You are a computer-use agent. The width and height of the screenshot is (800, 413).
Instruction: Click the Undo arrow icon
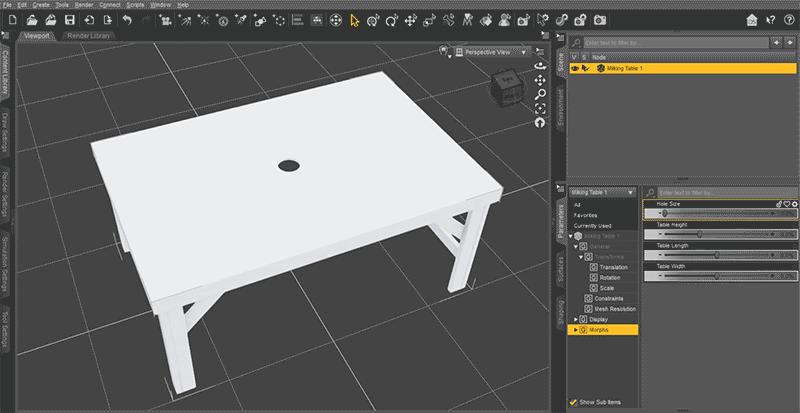(x=128, y=20)
